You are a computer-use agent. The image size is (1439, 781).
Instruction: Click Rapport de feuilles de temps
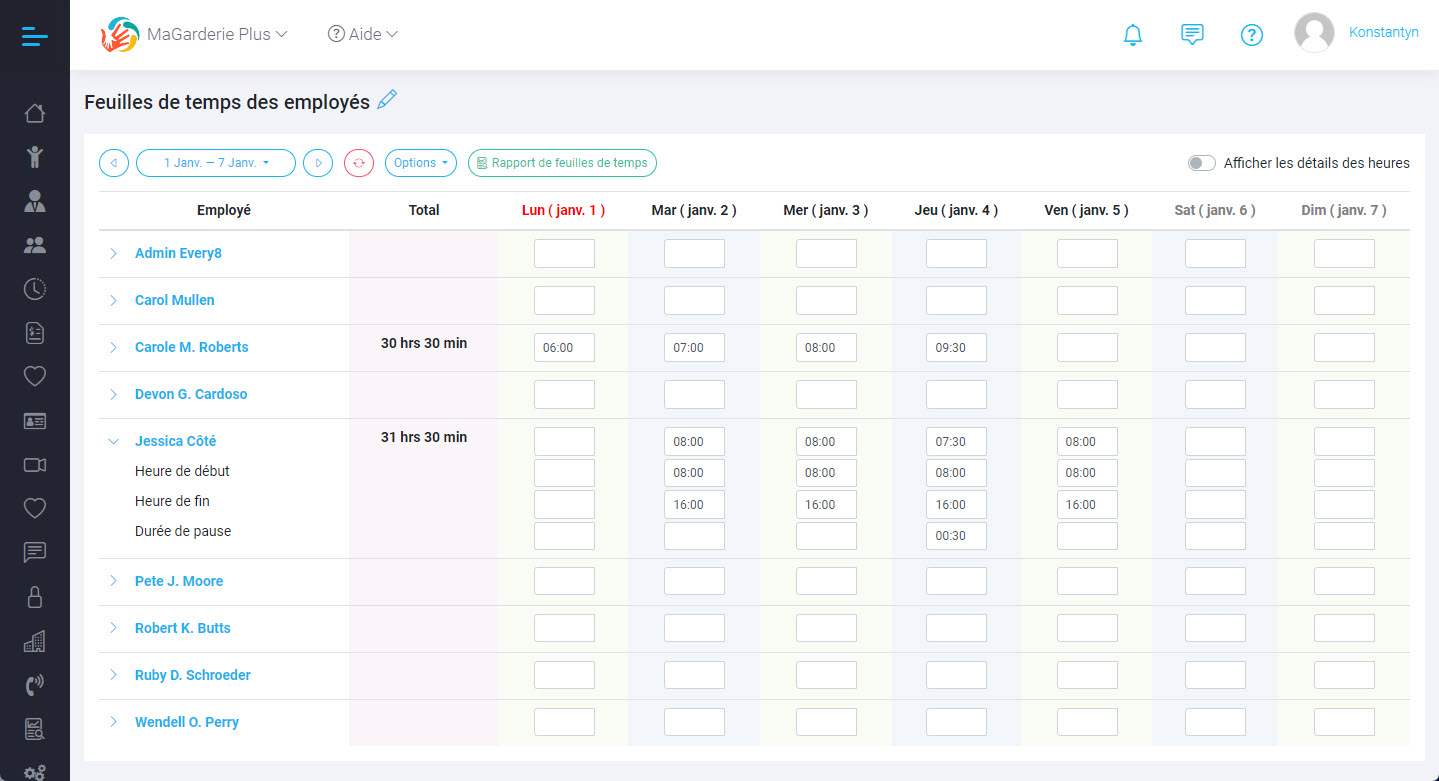click(562, 162)
